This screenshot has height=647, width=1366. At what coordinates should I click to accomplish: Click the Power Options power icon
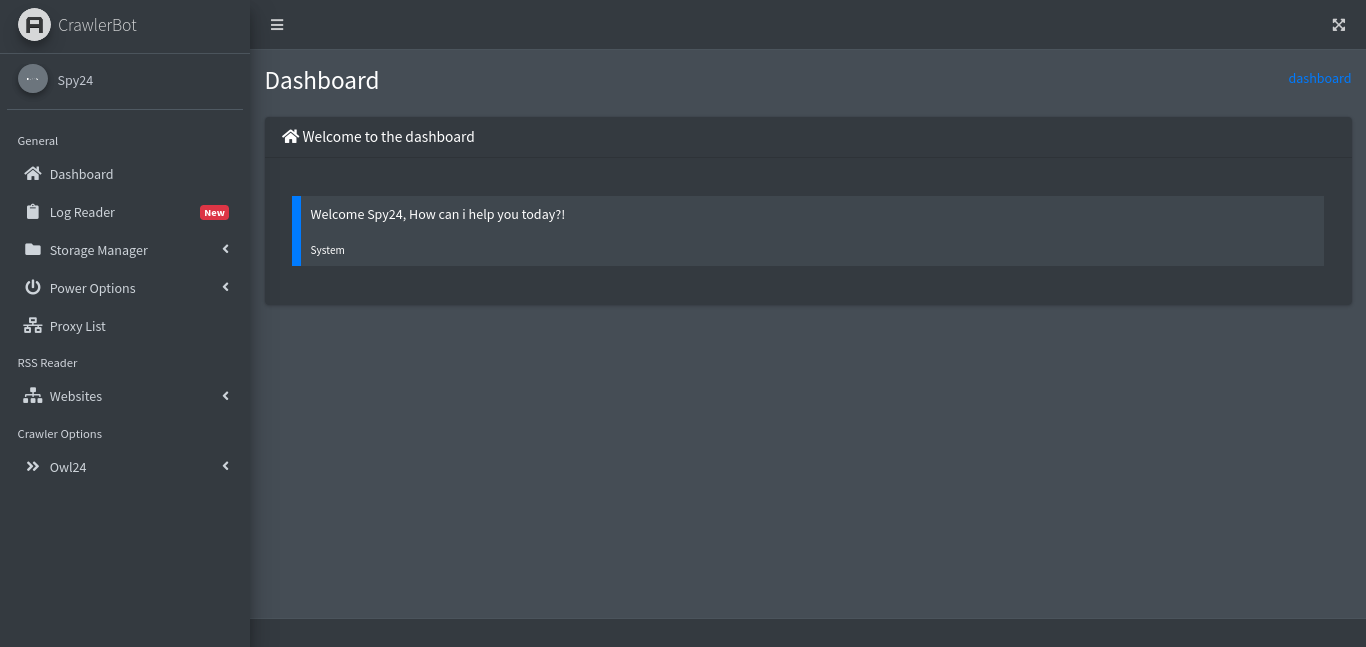click(33, 288)
